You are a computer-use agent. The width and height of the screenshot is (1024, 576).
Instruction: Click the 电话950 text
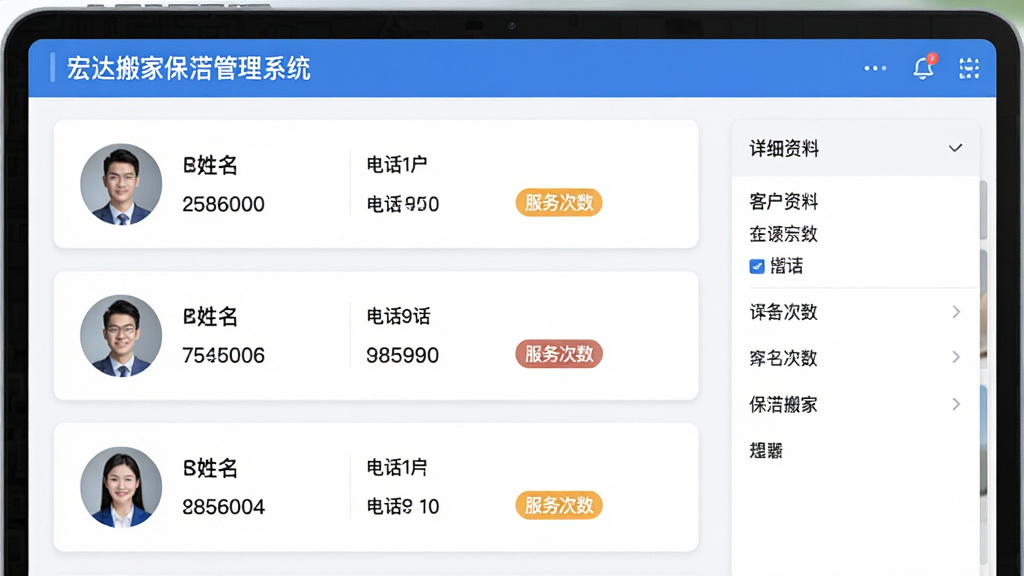click(x=402, y=204)
